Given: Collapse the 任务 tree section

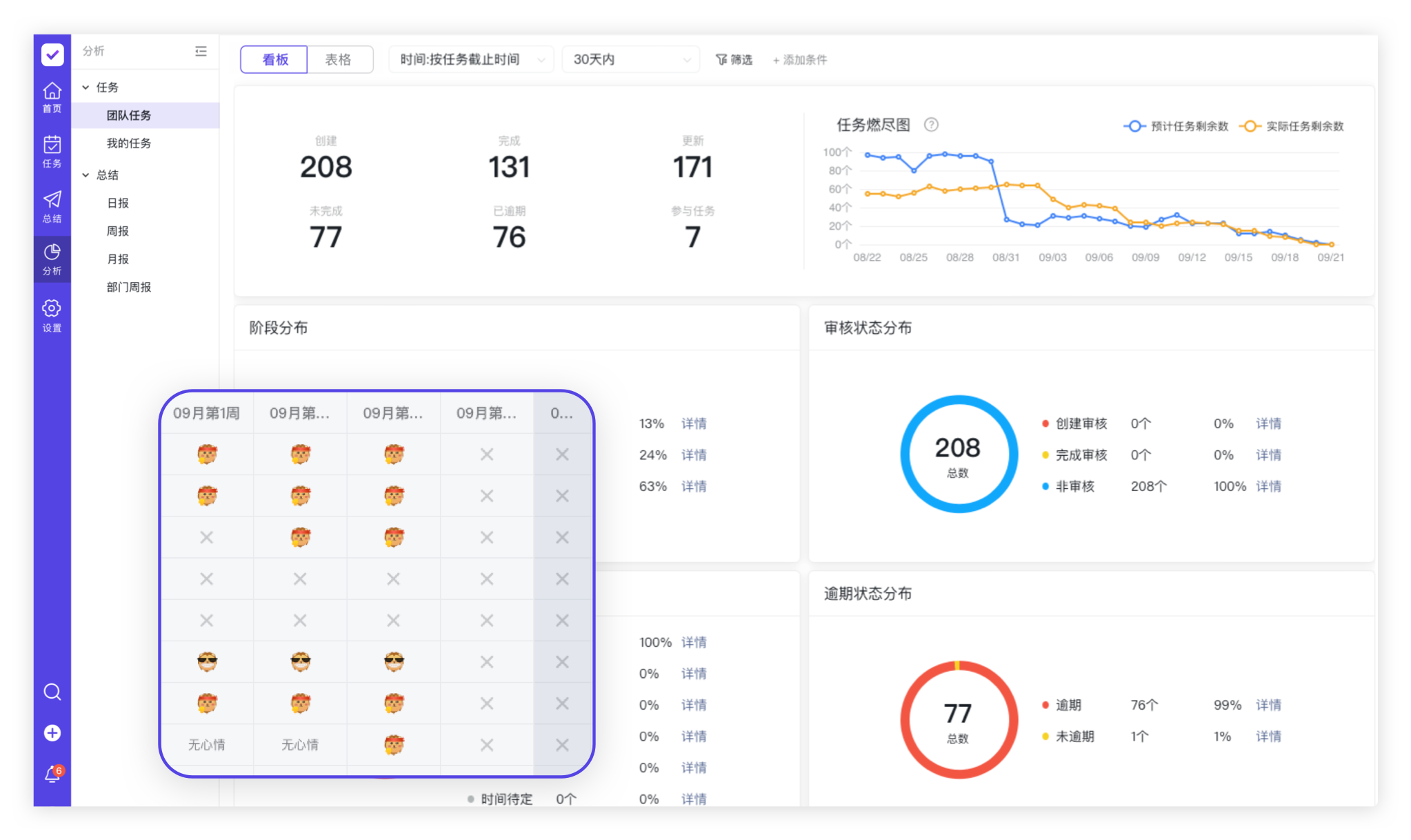Looking at the screenshot, I should 86,88.
